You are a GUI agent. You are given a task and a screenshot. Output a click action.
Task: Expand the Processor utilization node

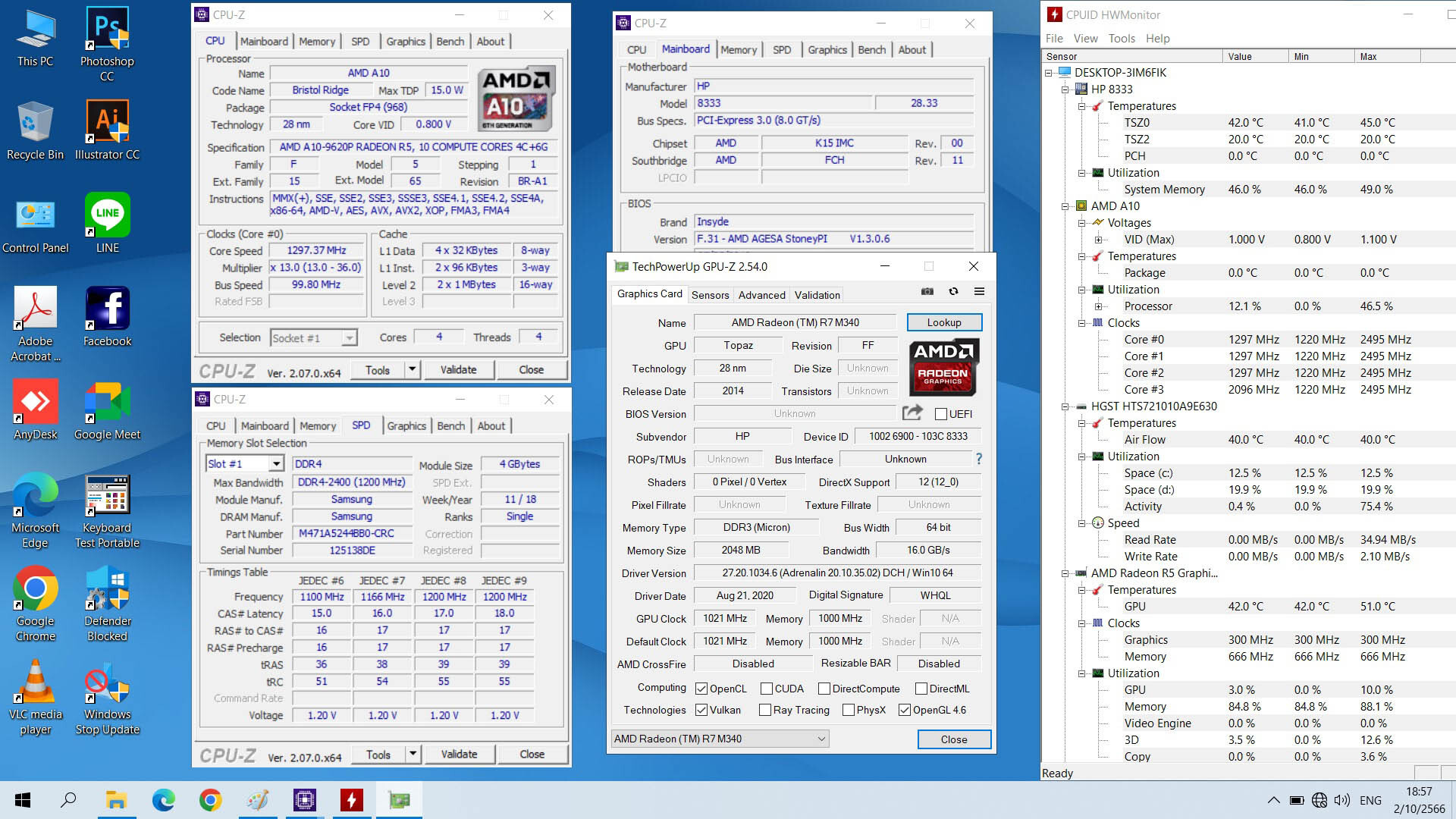click(1098, 306)
